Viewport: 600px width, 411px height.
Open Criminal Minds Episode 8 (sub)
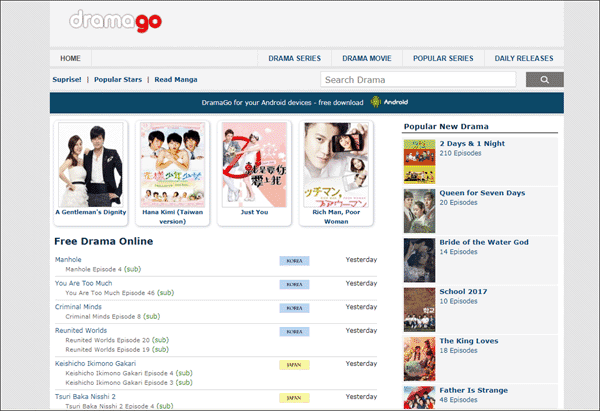tap(113, 317)
